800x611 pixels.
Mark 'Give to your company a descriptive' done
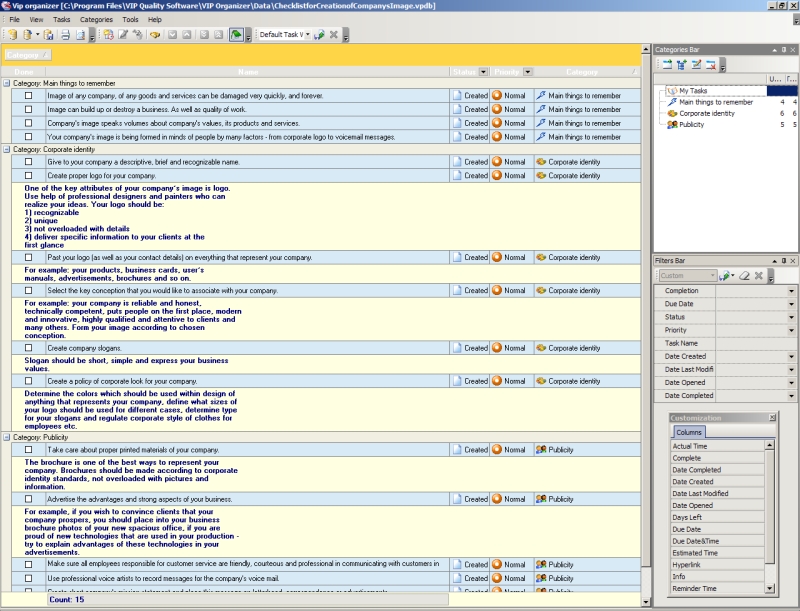(x=29, y=162)
